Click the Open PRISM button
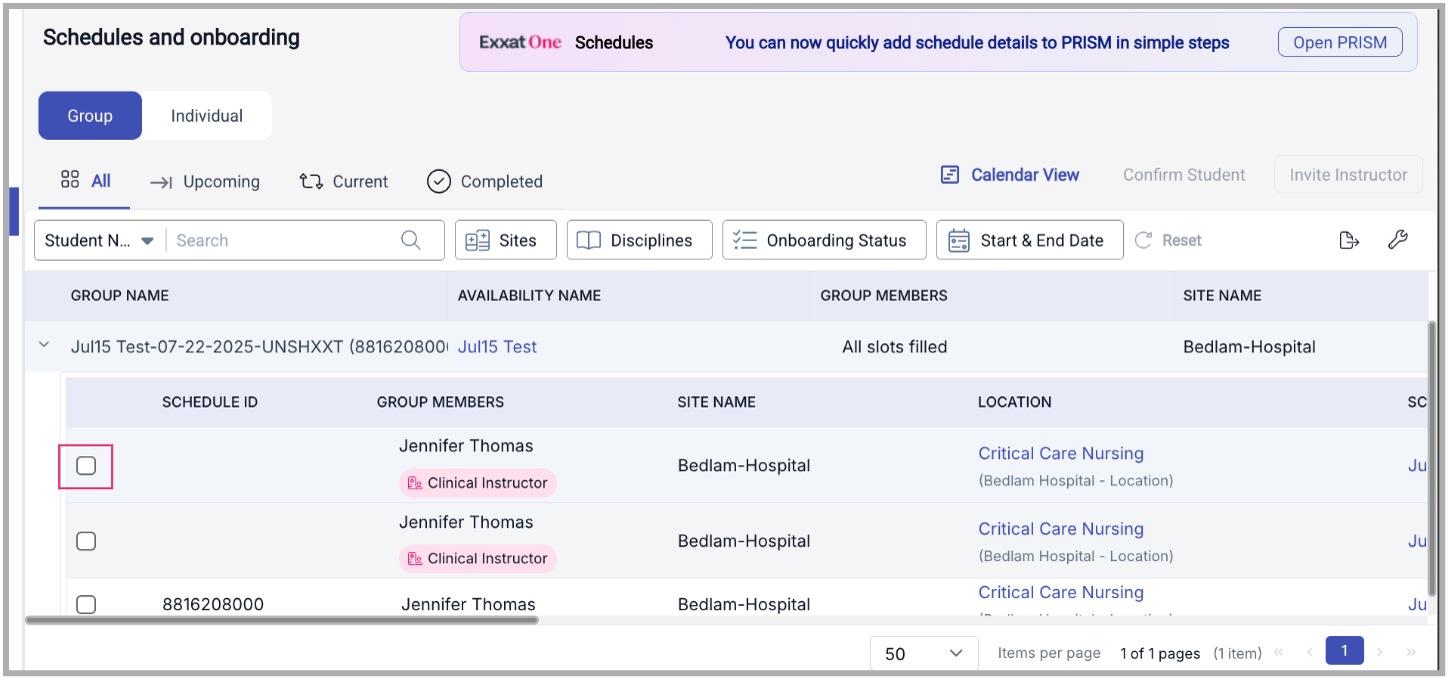This screenshot has height=681, width=1451. point(1340,42)
